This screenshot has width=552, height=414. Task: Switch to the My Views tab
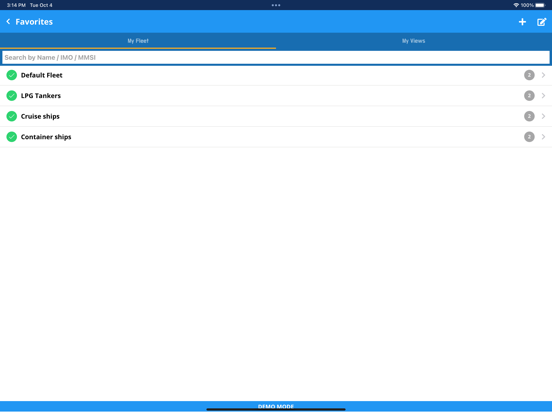tap(414, 41)
